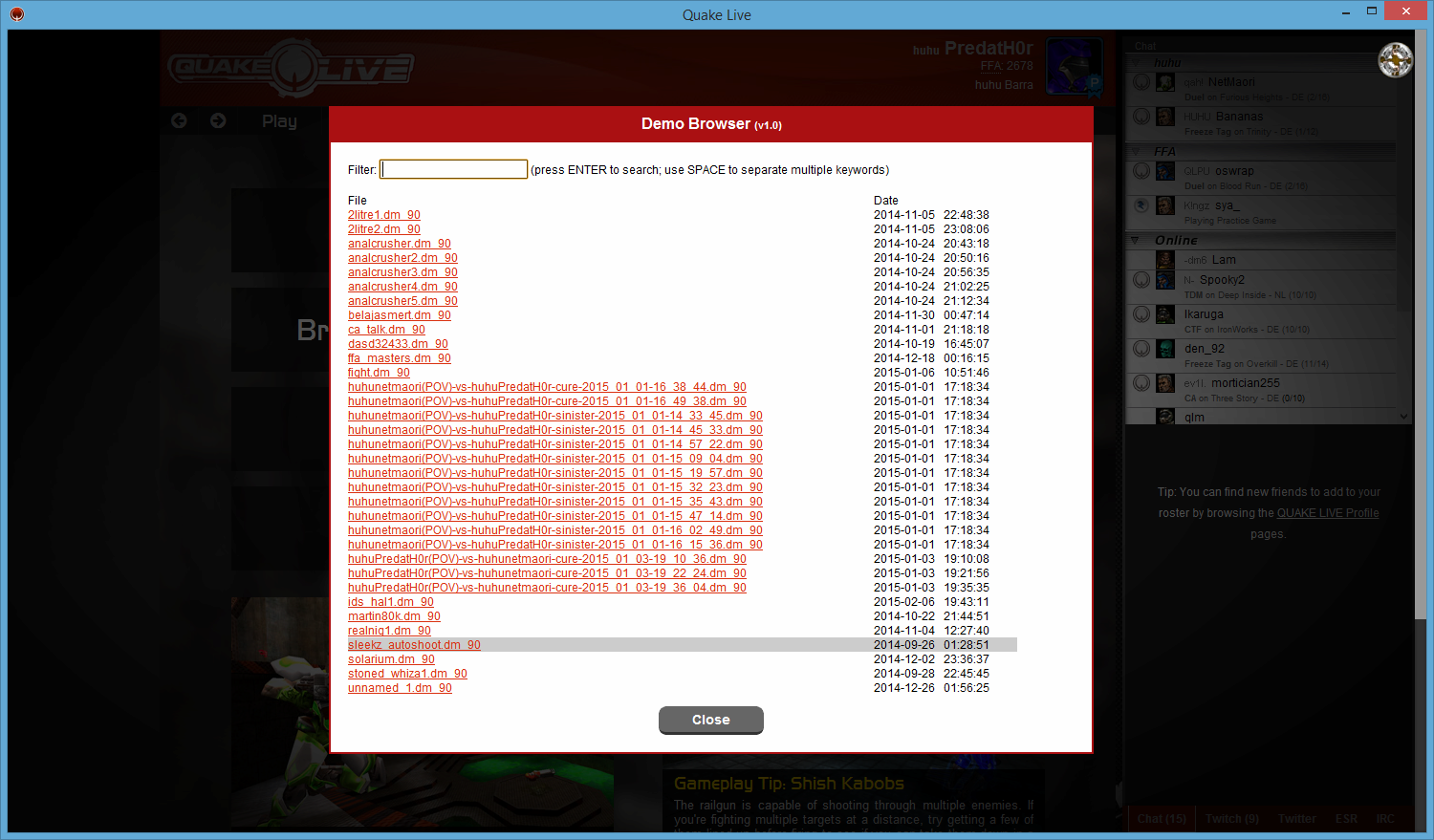The image size is (1434, 840).
Task: Click PredatH0r's player avatar in header
Action: coord(1074,67)
